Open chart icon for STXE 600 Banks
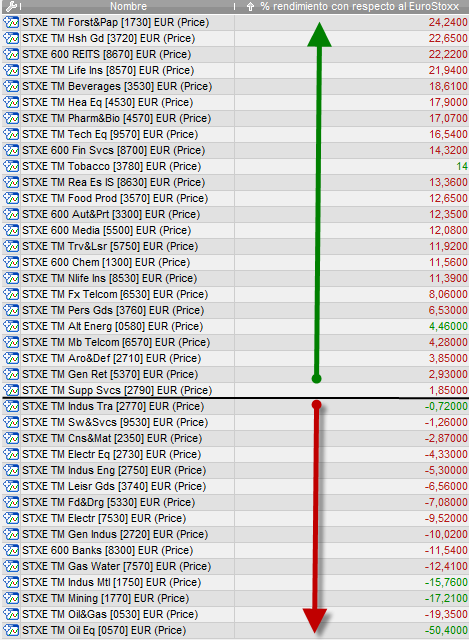The width and height of the screenshot is (469, 640). (11, 550)
